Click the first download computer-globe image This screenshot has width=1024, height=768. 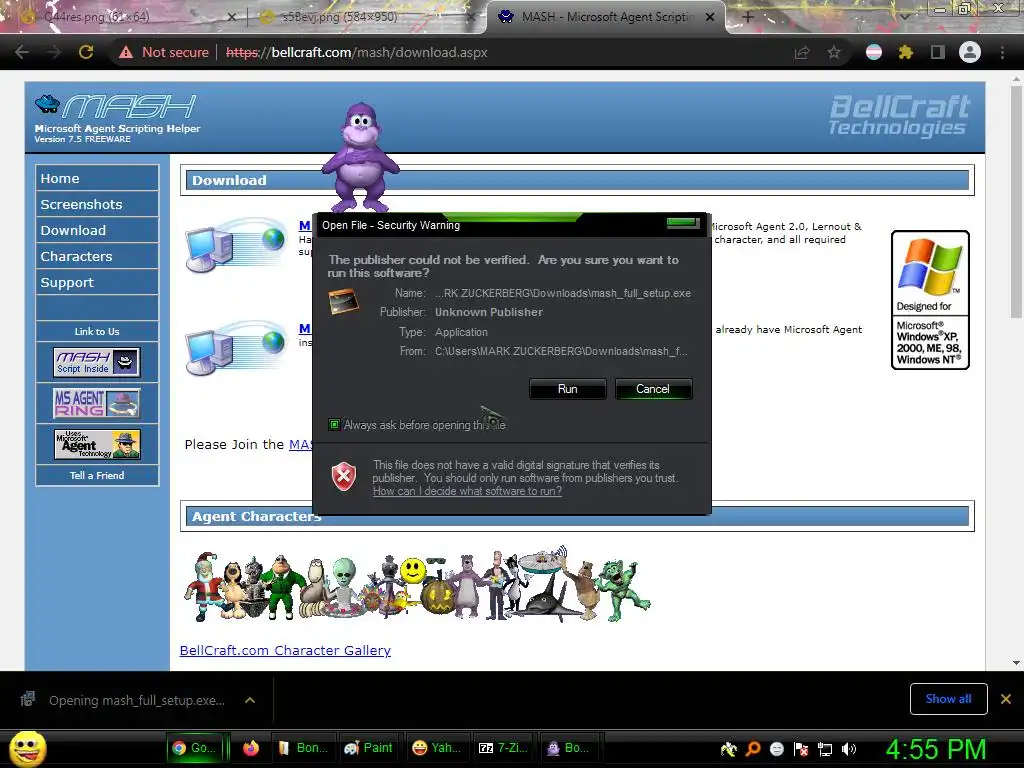point(236,245)
